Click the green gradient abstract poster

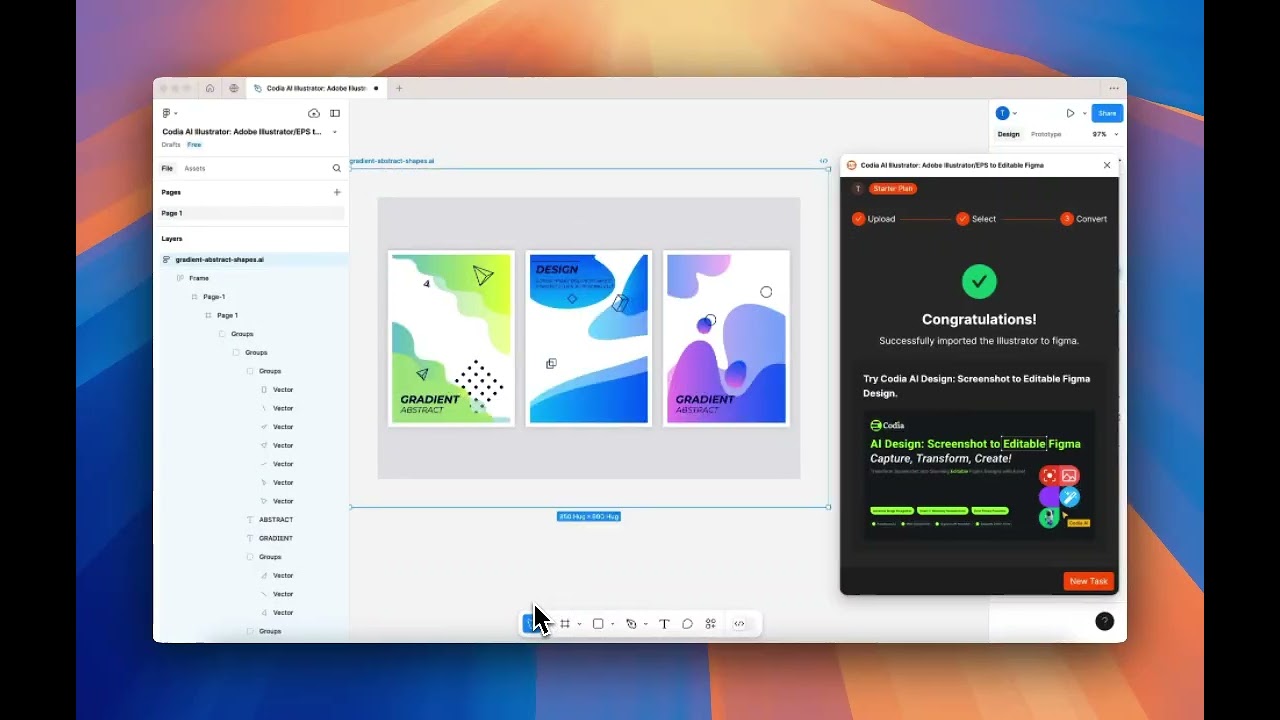click(x=451, y=338)
